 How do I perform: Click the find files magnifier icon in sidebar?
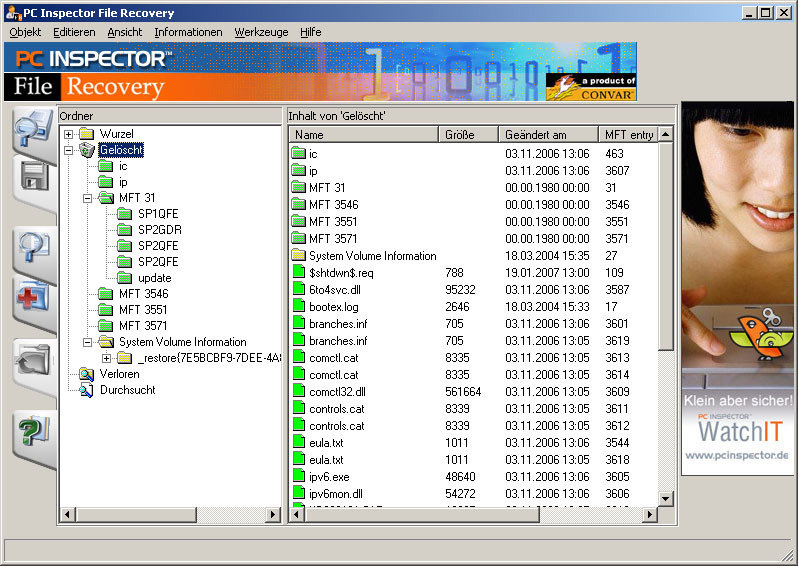(34, 247)
